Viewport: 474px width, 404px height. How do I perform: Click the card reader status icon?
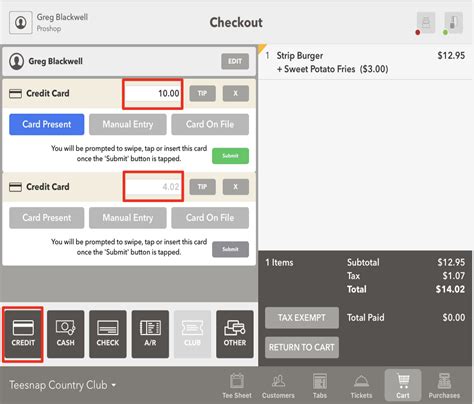coord(453,23)
